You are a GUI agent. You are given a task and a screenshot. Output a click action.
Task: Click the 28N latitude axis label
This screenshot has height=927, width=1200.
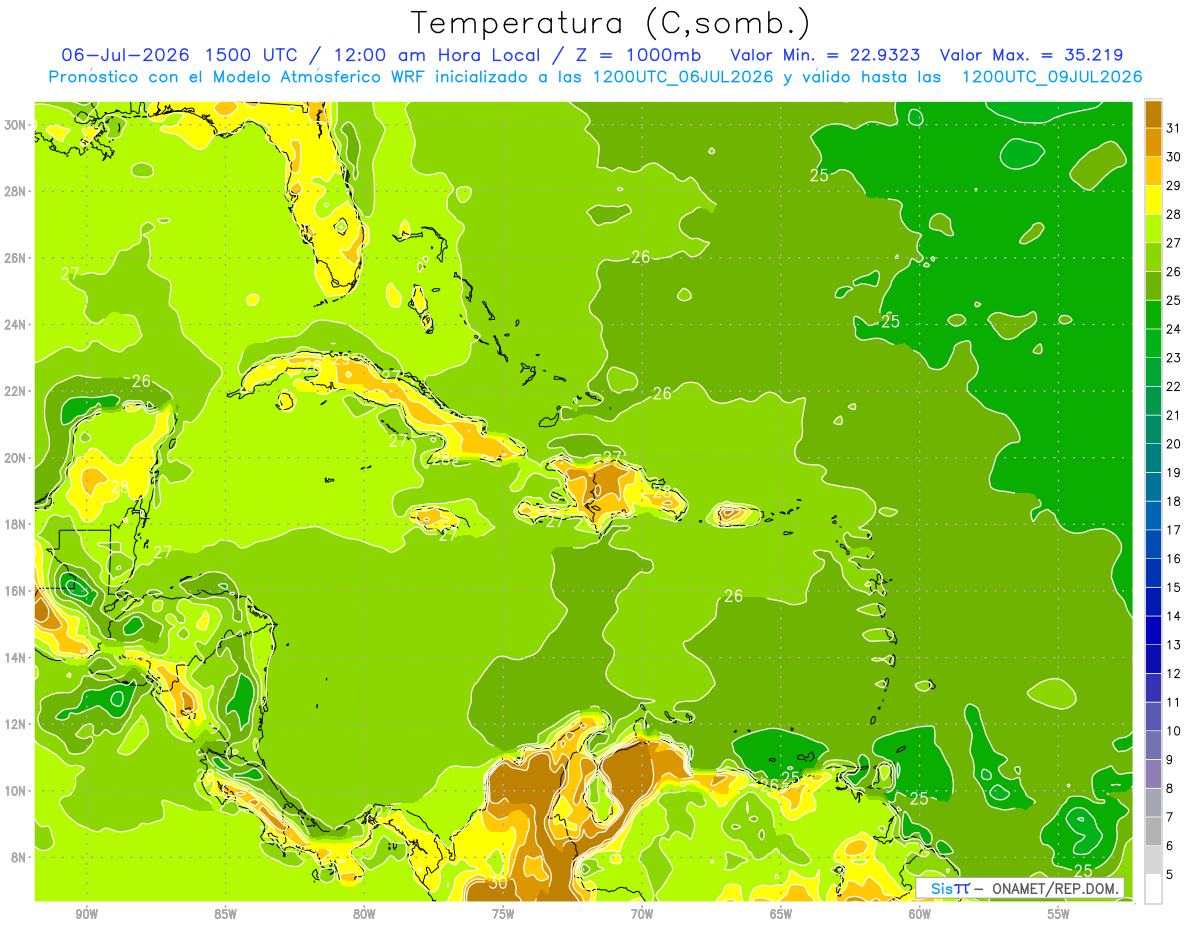click(x=17, y=191)
